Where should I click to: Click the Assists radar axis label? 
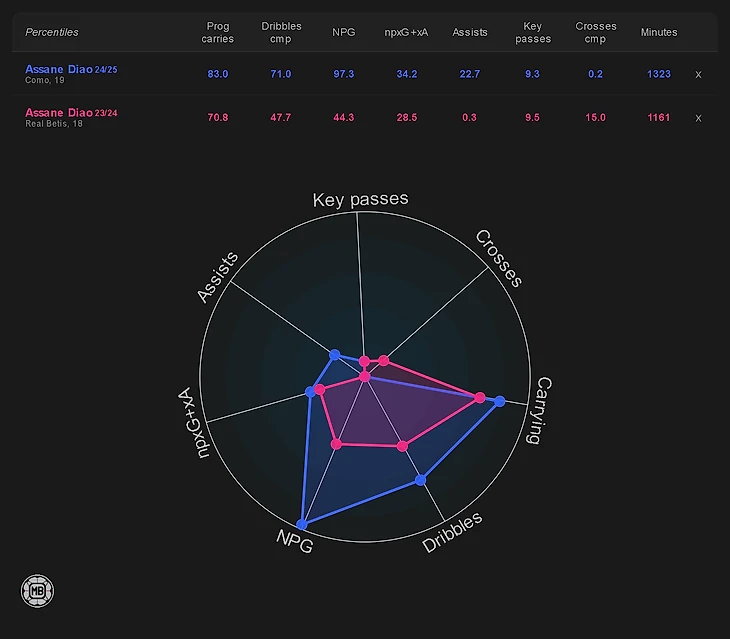(x=217, y=277)
